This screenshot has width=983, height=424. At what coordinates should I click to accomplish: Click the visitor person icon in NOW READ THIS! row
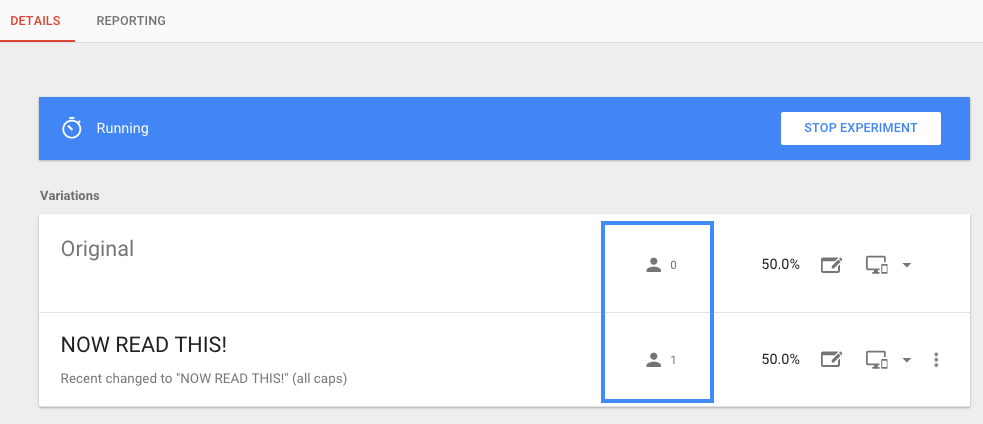654,360
